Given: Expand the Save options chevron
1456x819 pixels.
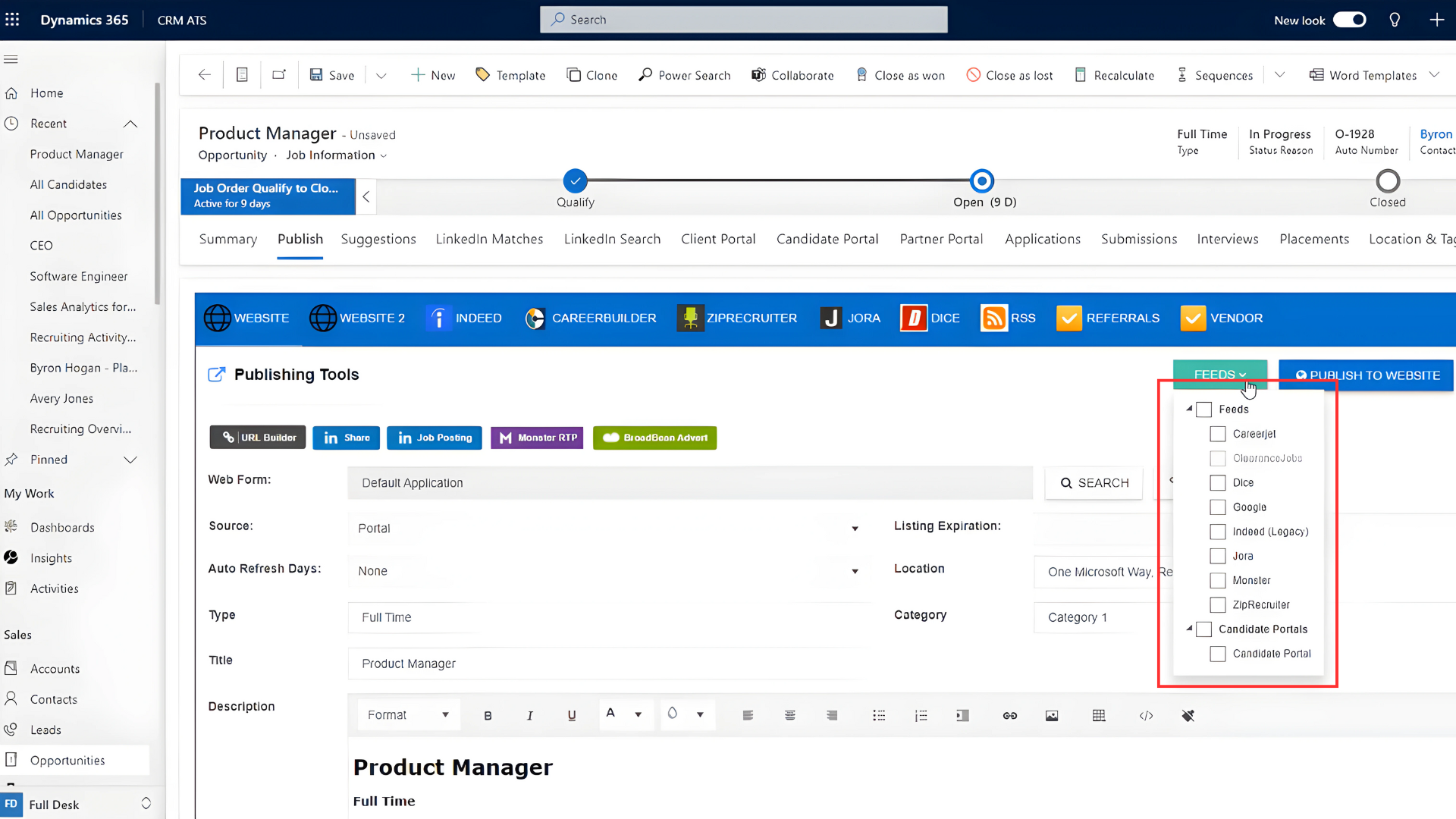Looking at the screenshot, I should pos(381,75).
